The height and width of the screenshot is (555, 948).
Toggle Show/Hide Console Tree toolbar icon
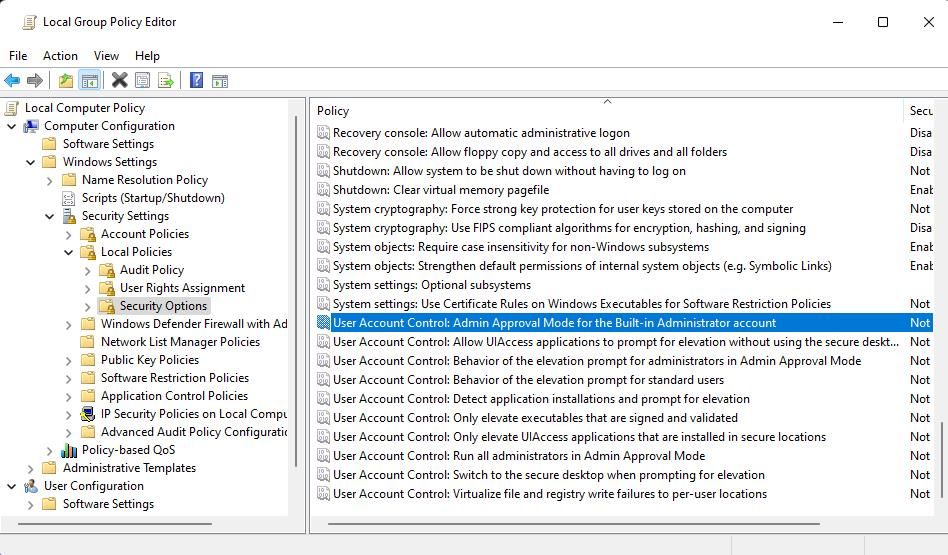pos(89,81)
